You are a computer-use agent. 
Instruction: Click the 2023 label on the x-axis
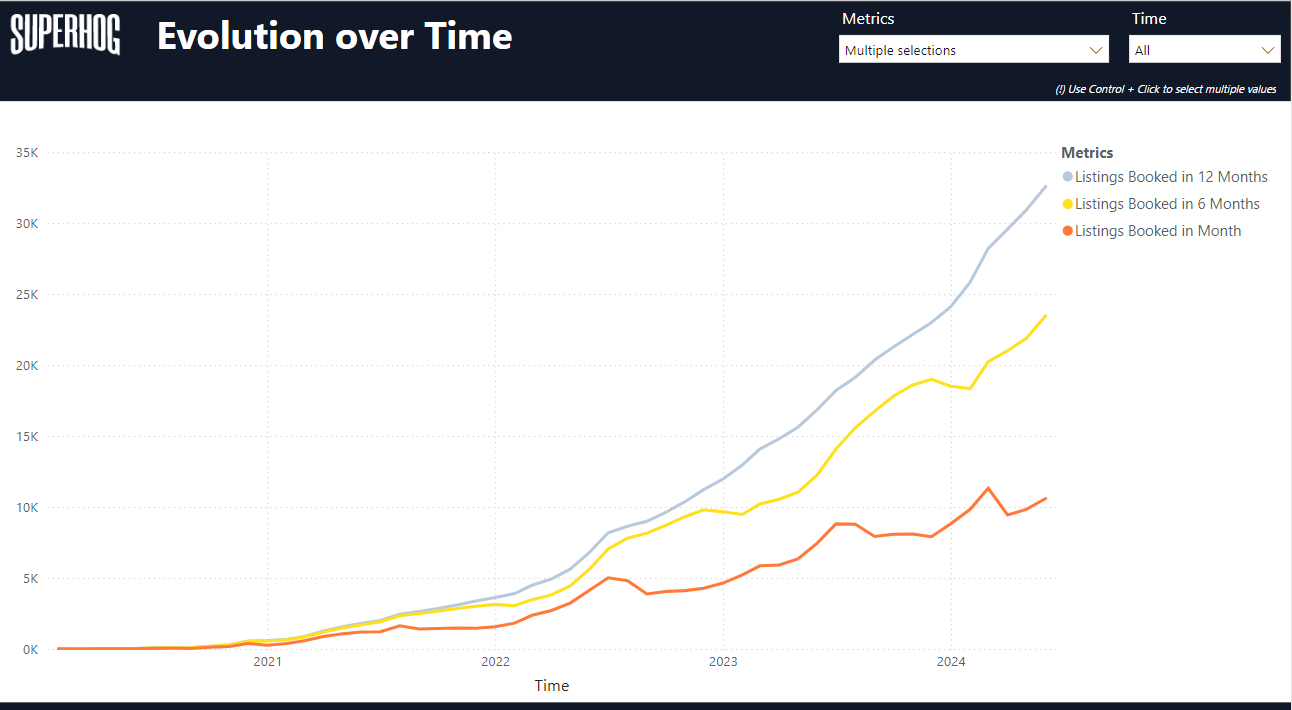pyautogui.click(x=723, y=661)
